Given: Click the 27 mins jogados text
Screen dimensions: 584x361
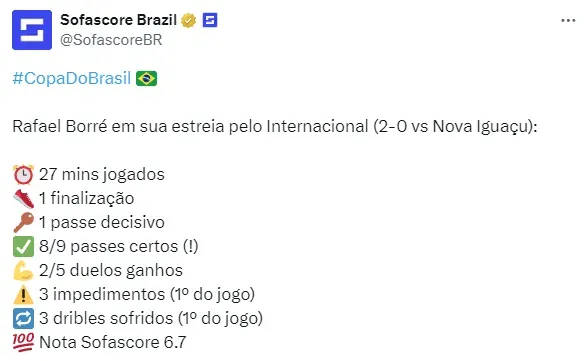Looking at the screenshot, I should 102,175.
